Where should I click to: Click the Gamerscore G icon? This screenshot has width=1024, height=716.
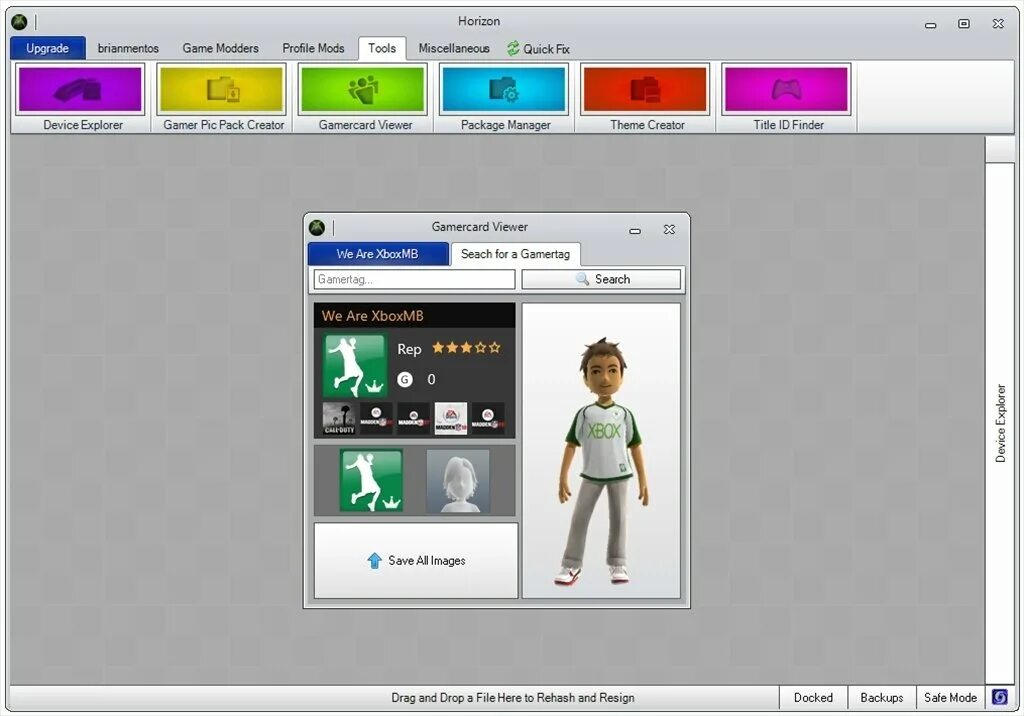[x=405, y=380]
